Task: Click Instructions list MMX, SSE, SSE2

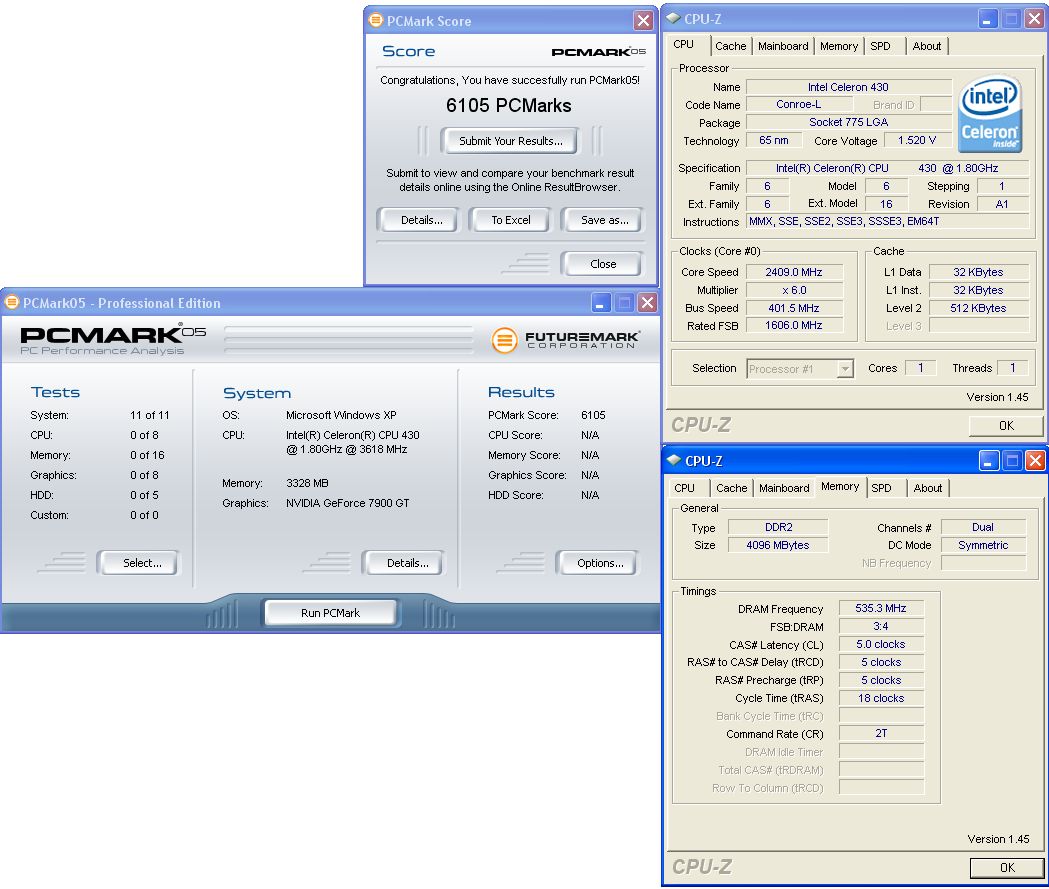Action: pos(887,221)
